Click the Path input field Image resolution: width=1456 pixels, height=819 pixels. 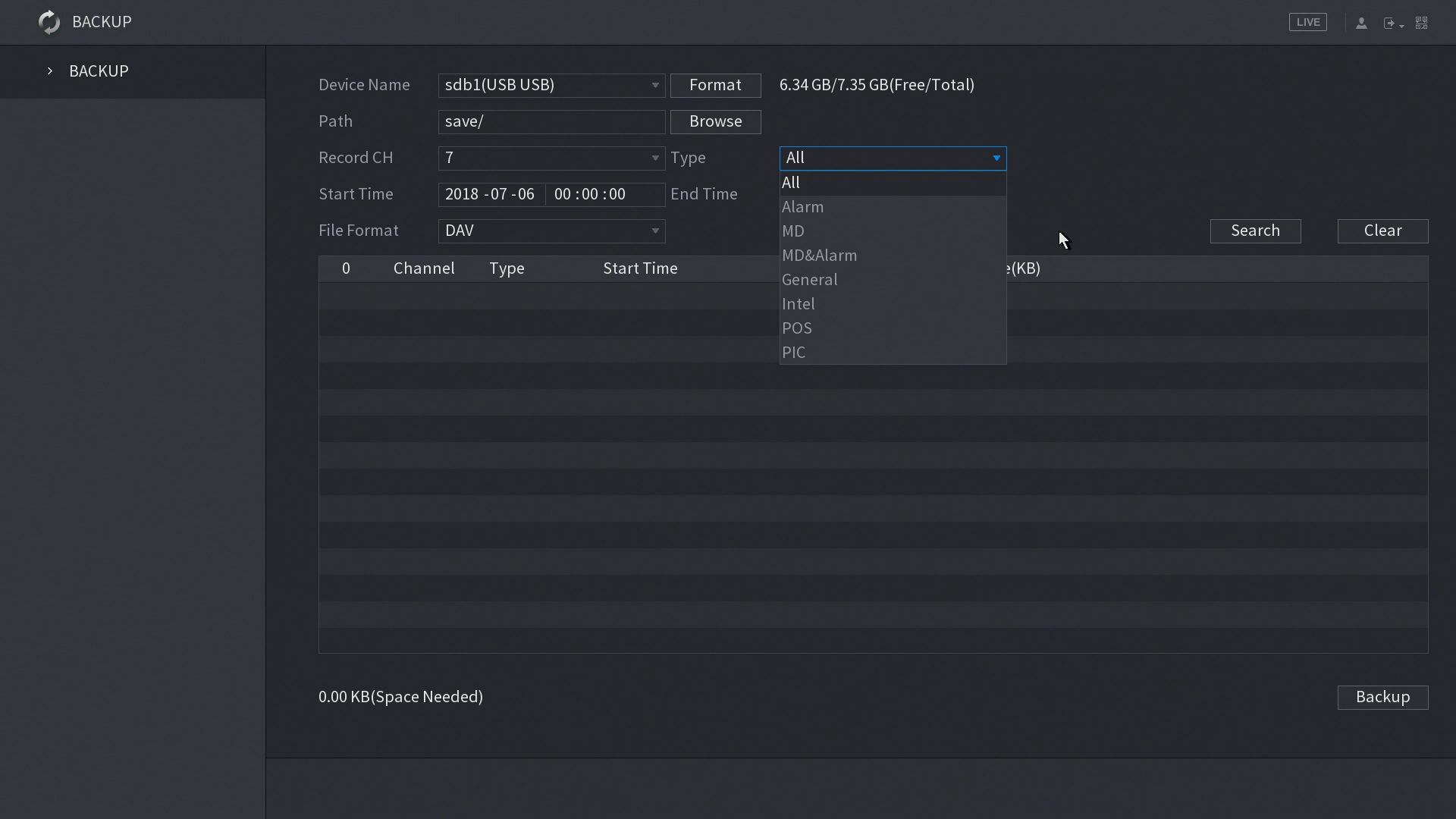pyautogui.click(x=551, y=121)
